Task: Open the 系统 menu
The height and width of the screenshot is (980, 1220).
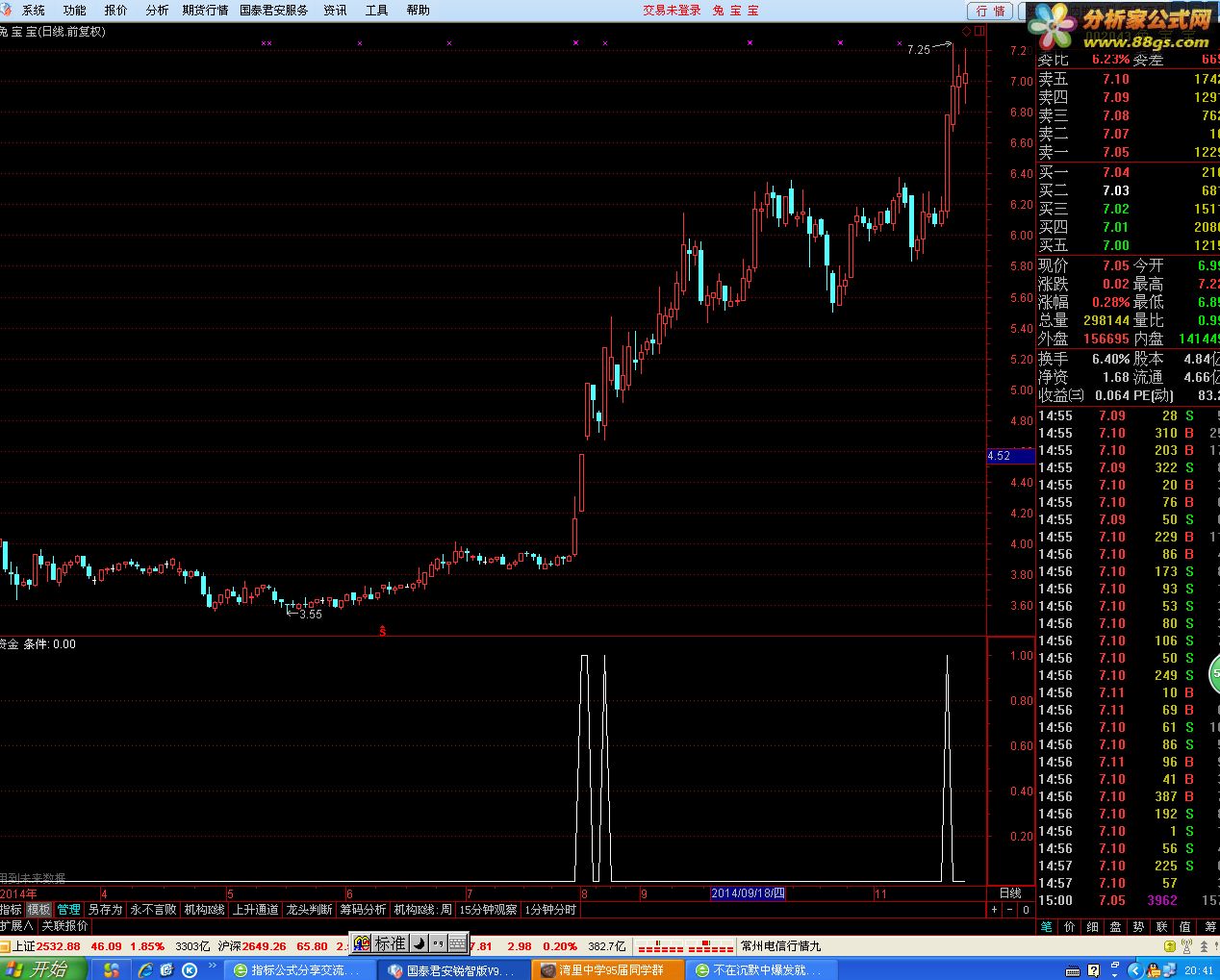Action: (x=33, y=11)
